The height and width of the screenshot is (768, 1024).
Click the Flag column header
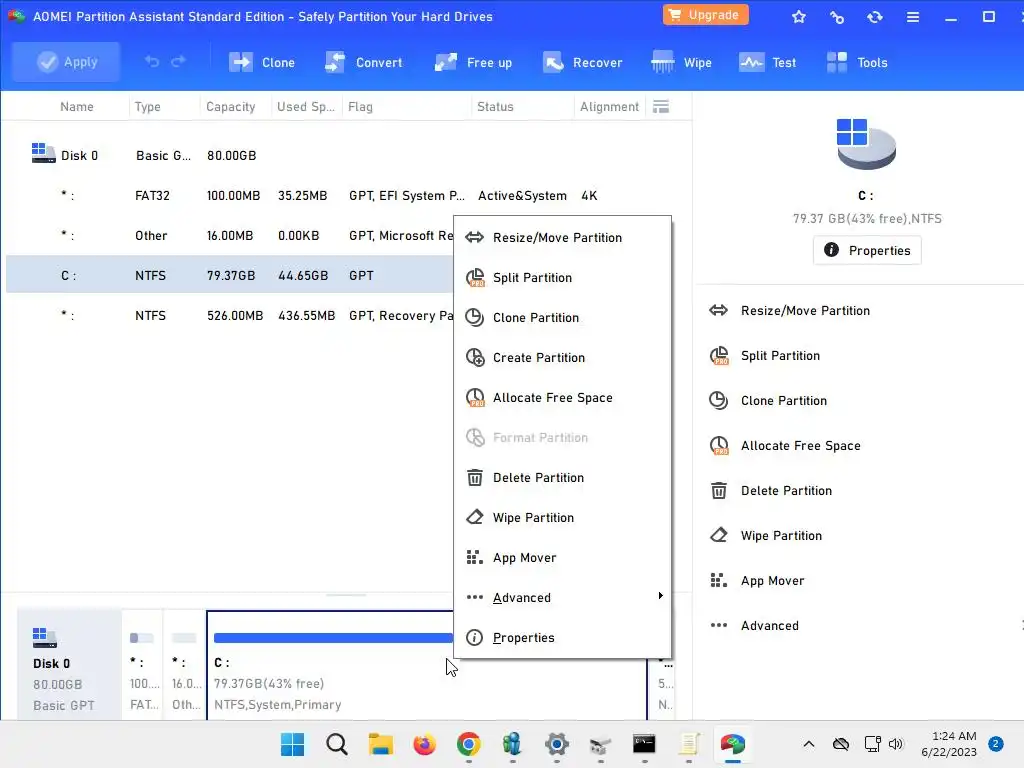coord(360,106)
